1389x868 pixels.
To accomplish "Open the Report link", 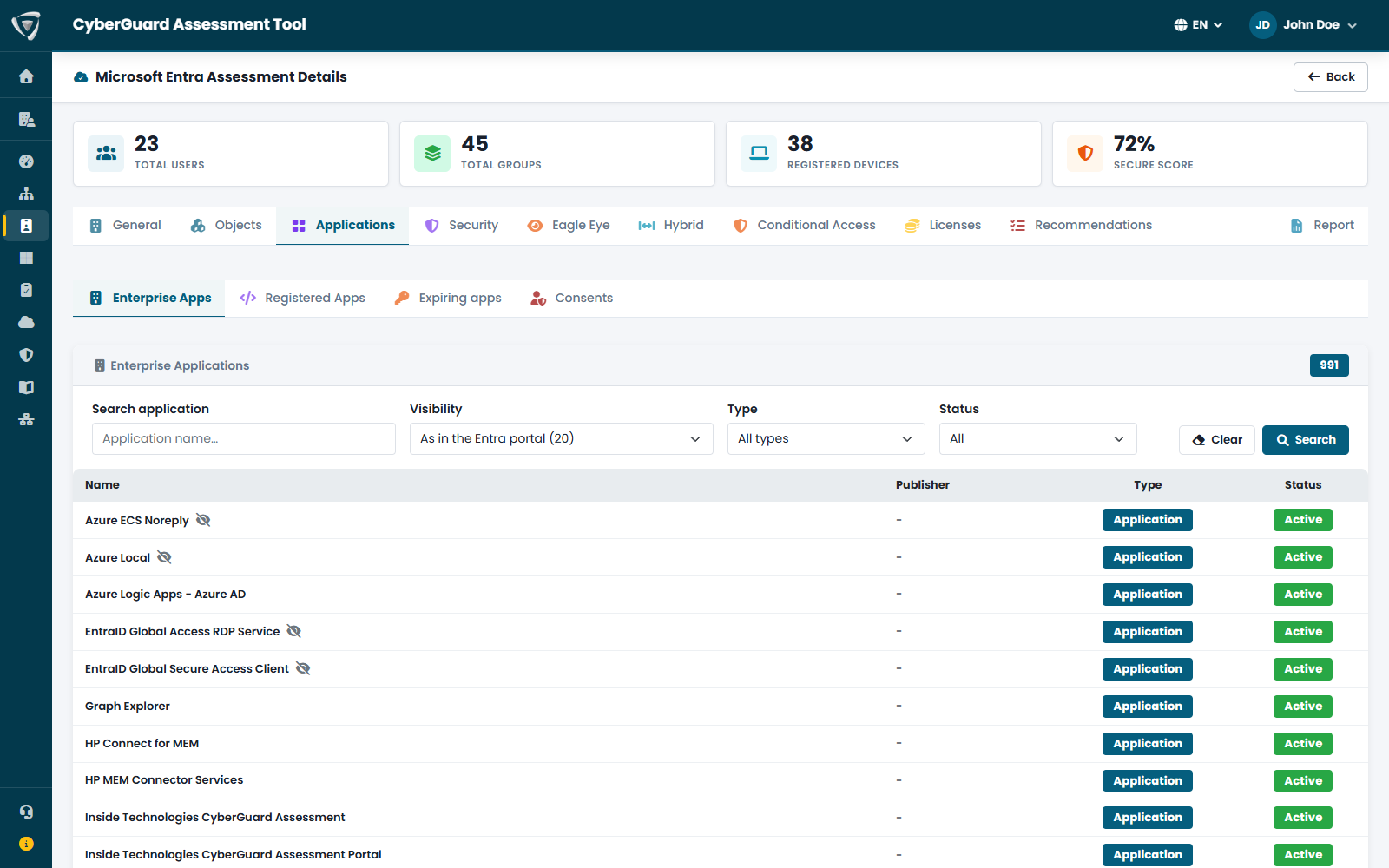I will click(1322, 226).
